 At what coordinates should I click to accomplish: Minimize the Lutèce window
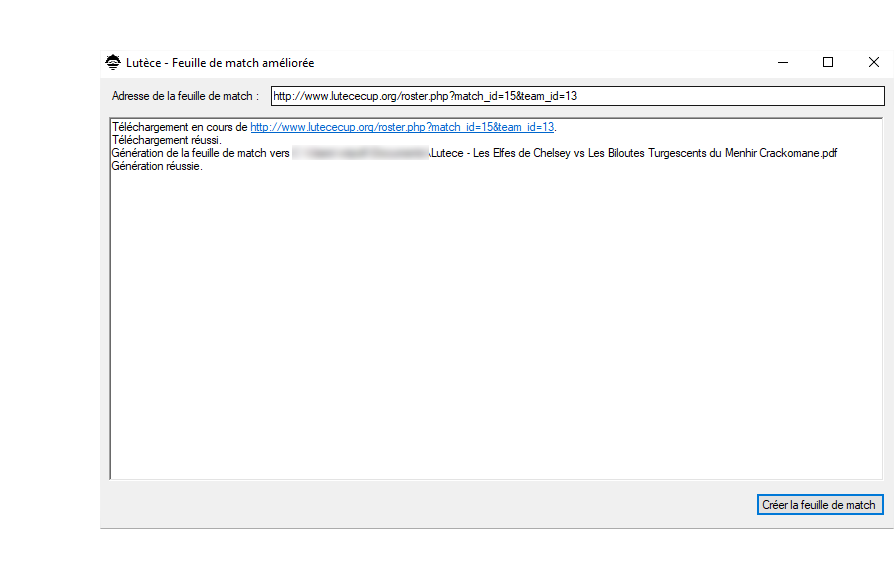(x=783, y=62)
